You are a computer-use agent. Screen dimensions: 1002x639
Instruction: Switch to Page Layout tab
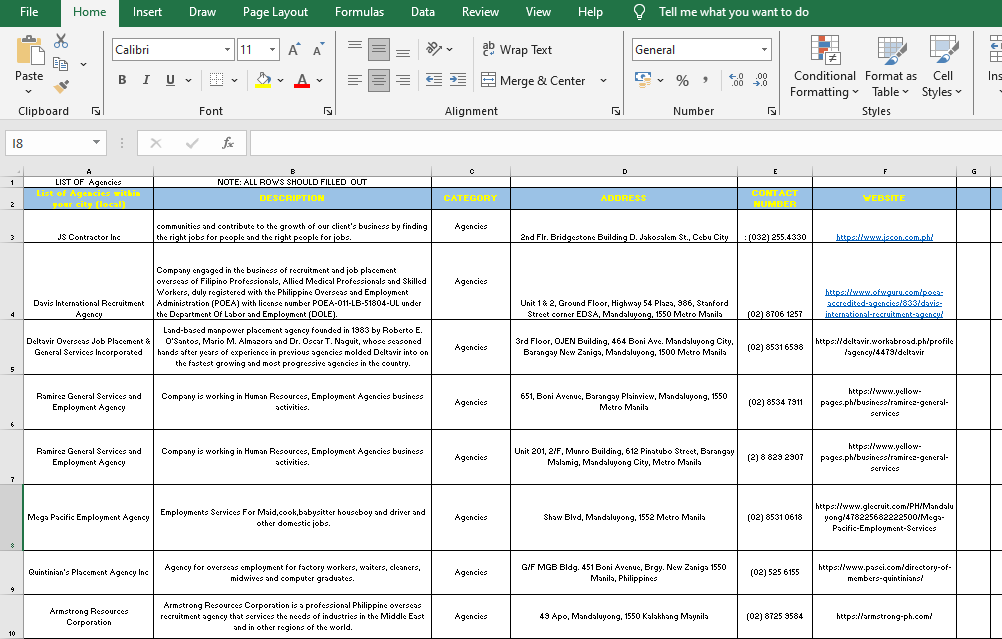(275, 12)
